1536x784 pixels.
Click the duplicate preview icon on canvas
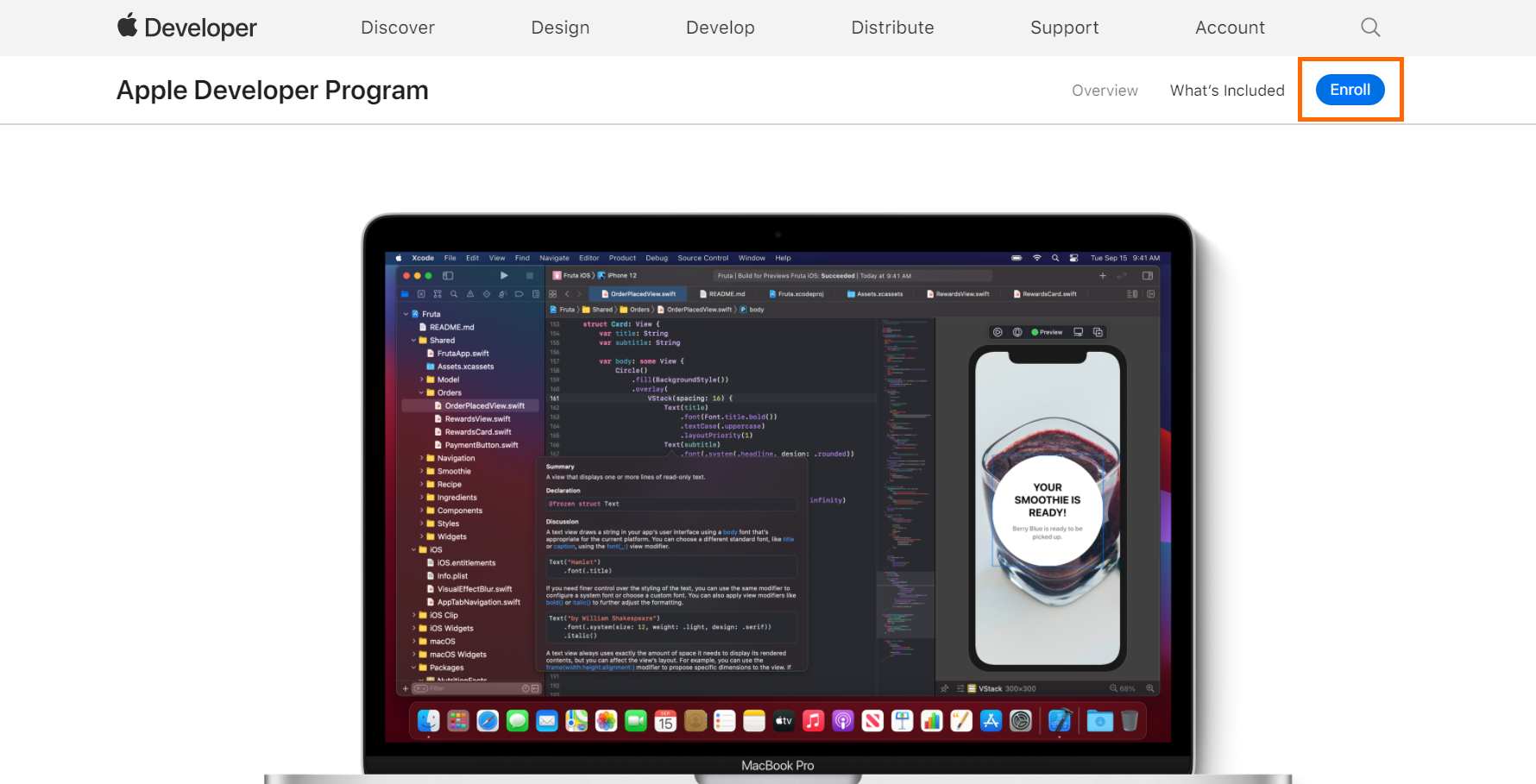[1098, 332]
